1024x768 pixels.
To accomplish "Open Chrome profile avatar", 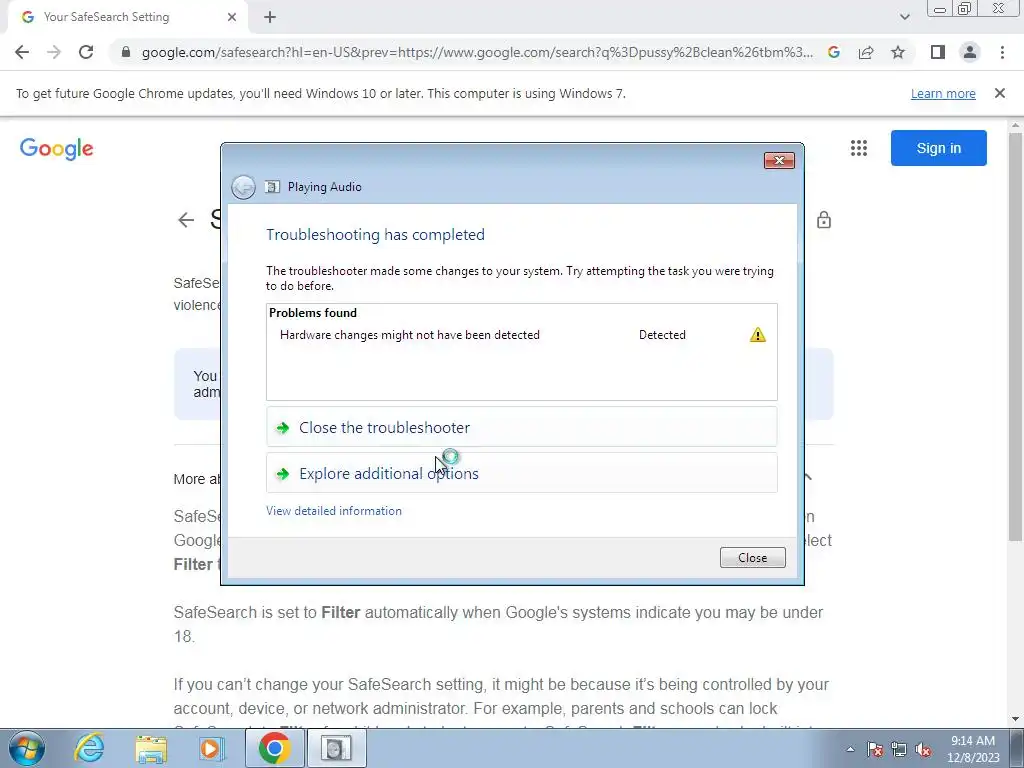I will coord(970,52).
